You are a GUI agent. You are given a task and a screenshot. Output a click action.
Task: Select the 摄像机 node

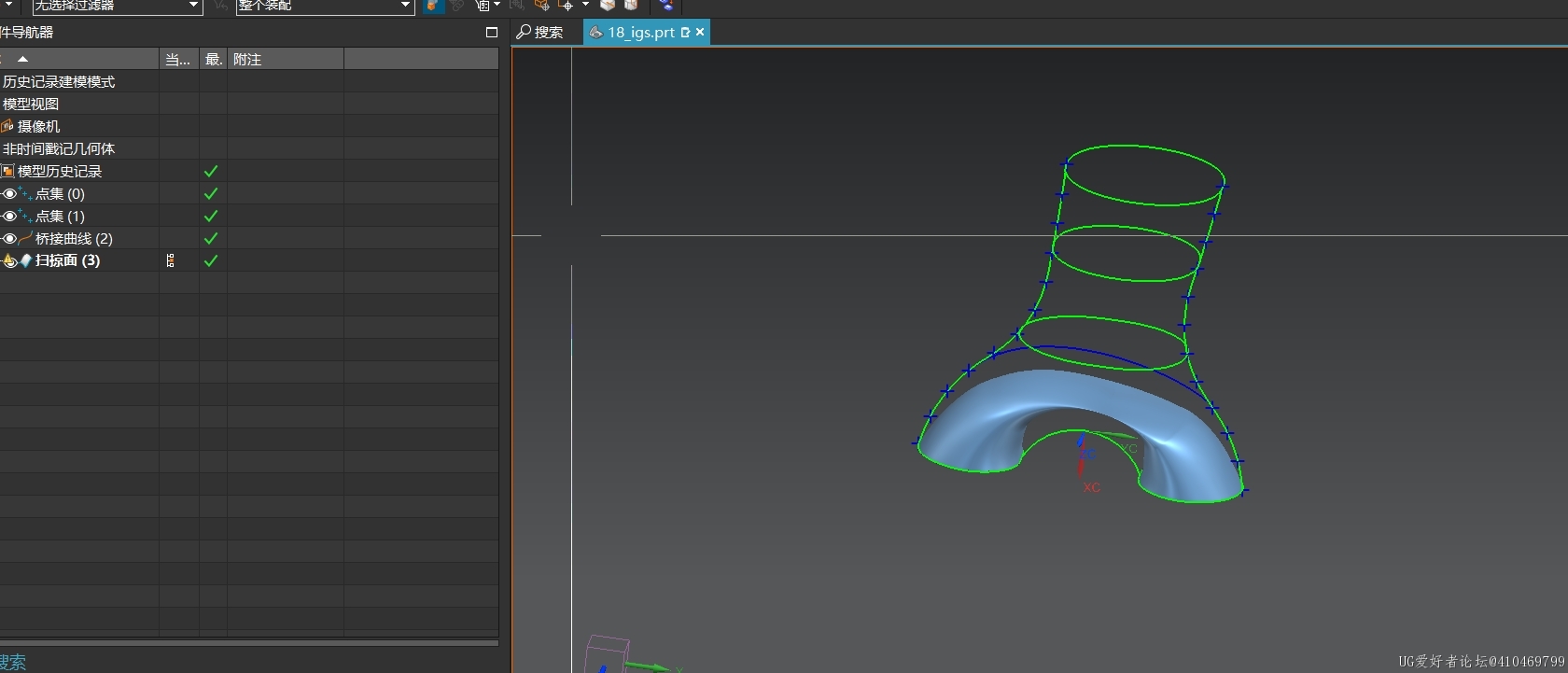(38, 126)
